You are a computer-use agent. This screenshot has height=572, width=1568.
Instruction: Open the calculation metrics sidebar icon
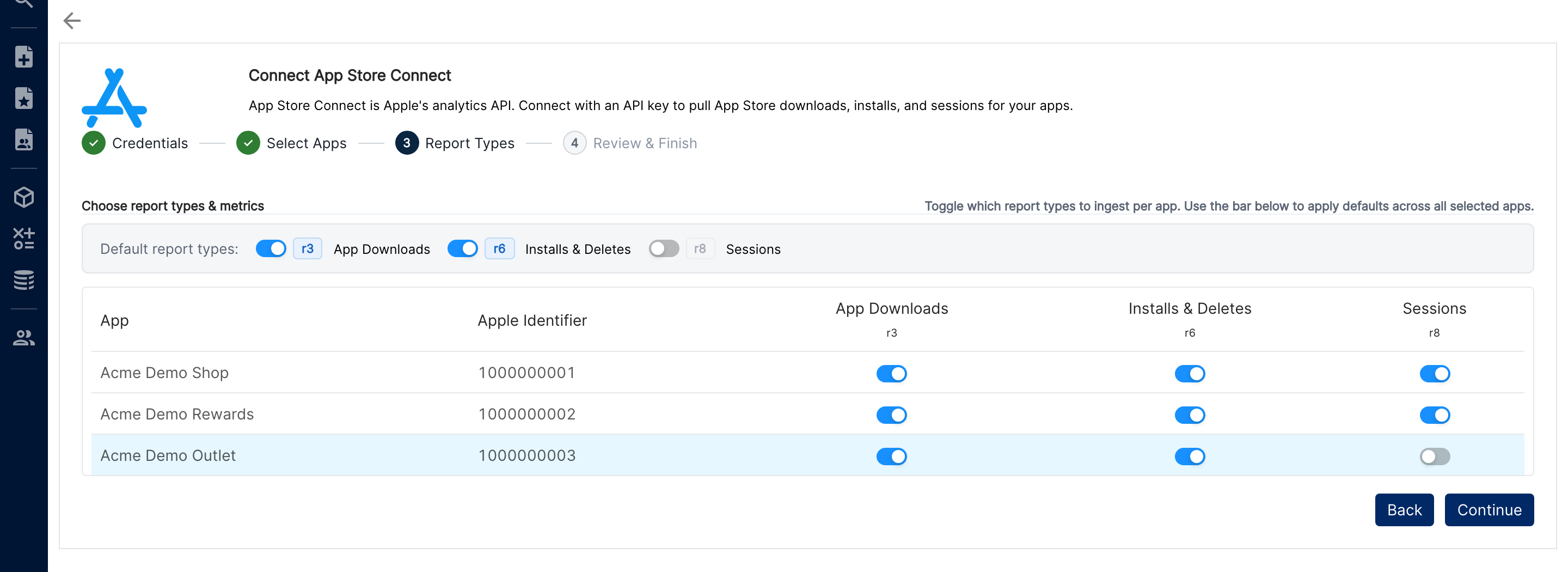(24, 238)
